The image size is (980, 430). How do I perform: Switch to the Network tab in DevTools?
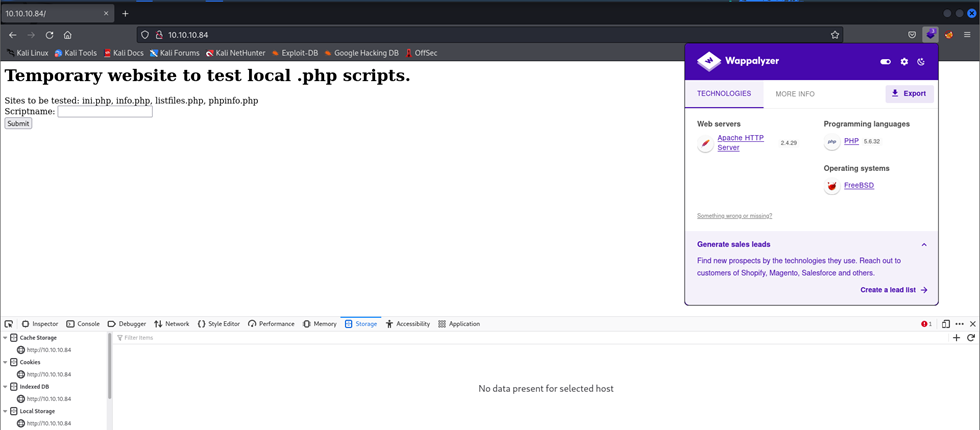(x=171, y=324)
